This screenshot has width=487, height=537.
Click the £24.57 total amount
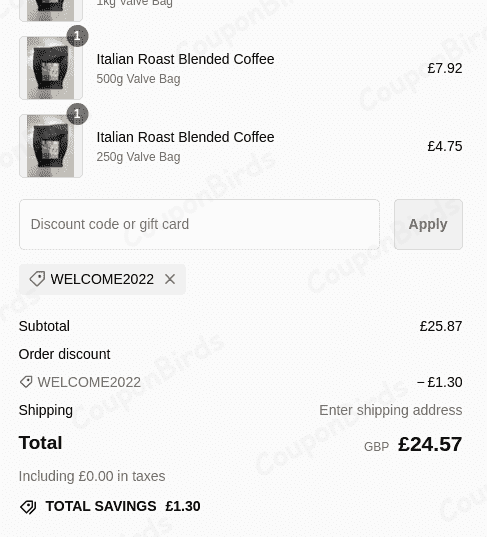click(430, 444)
